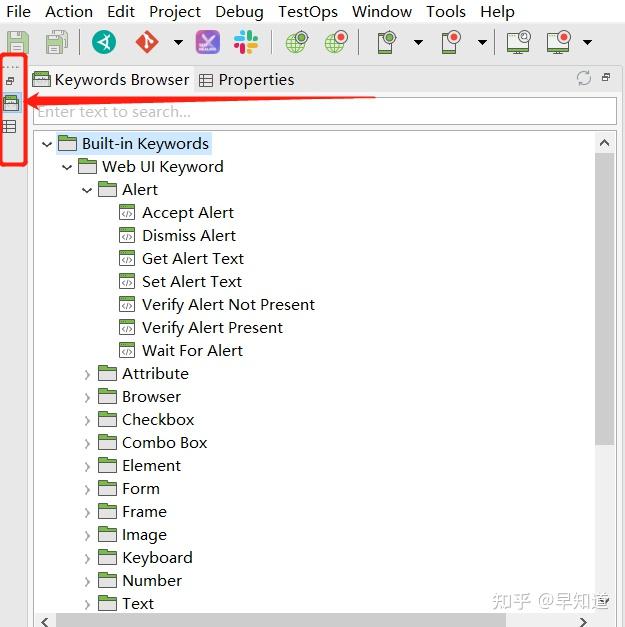Screen dimensions: 625x627
Task: Open the TestOps menu
Action: pyautogui.click(x=308, y=12)
